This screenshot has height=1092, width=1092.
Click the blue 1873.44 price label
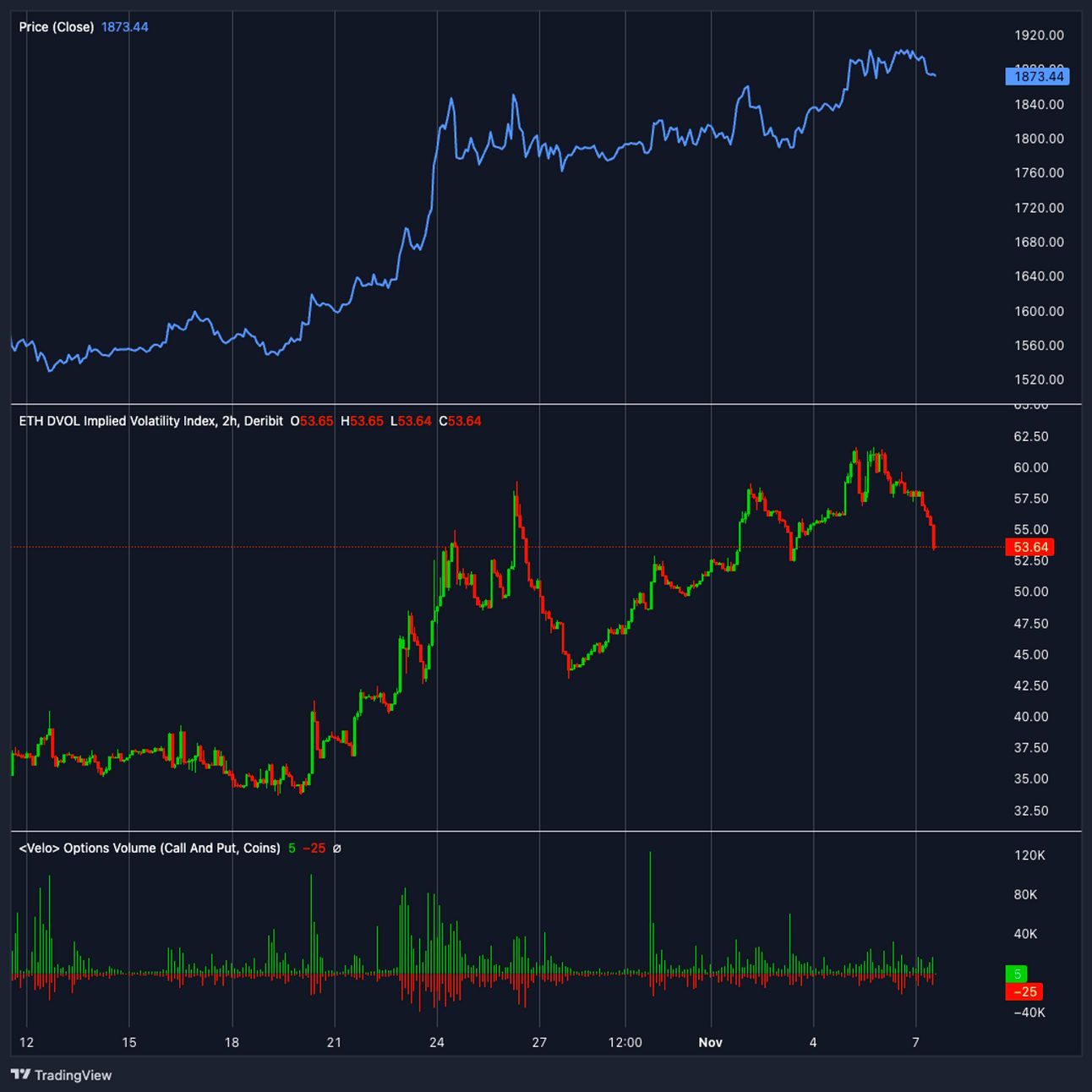pyautogui.click(x=1038, y=76)
